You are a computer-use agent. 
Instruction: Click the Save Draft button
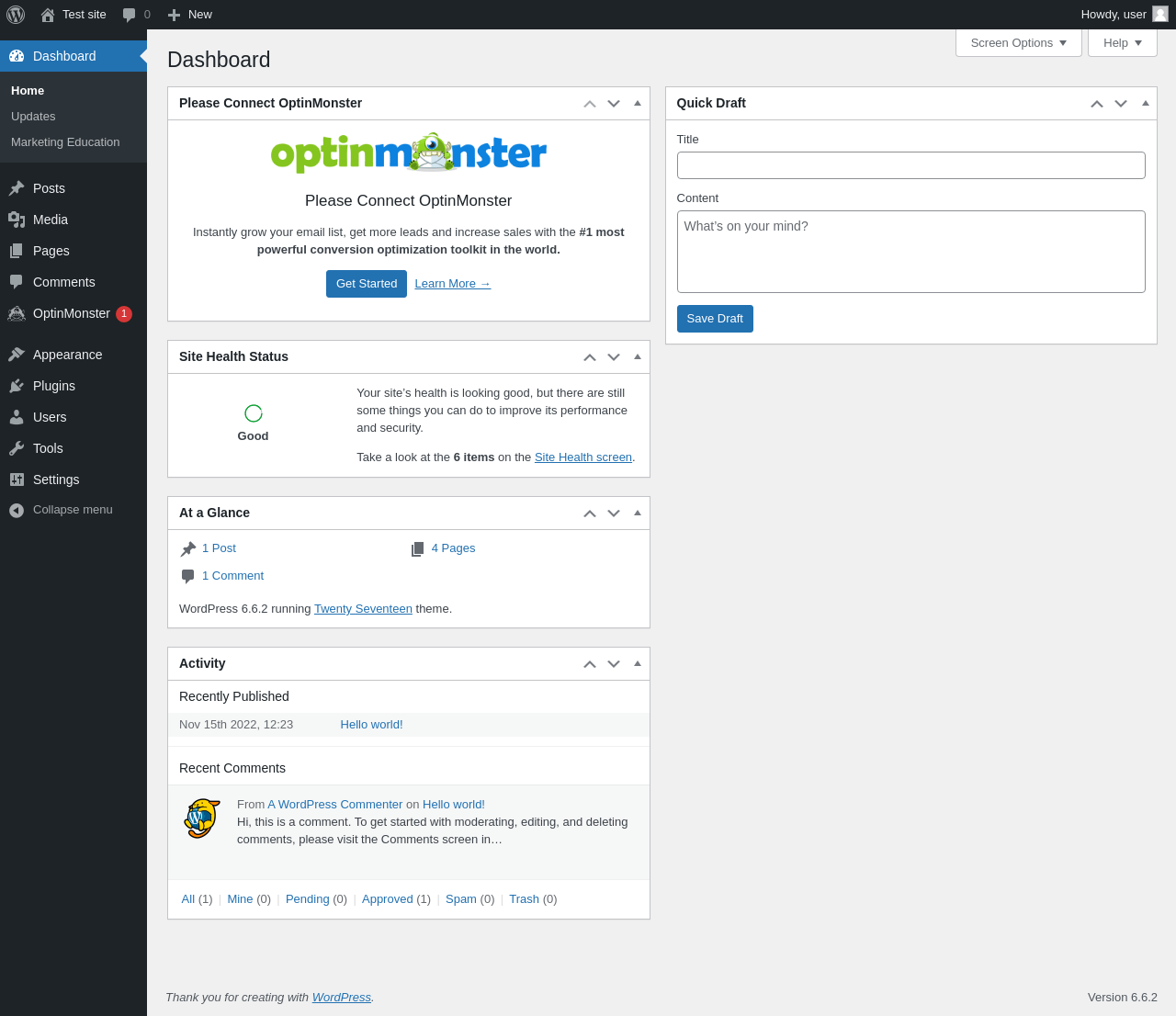point(715,319)
